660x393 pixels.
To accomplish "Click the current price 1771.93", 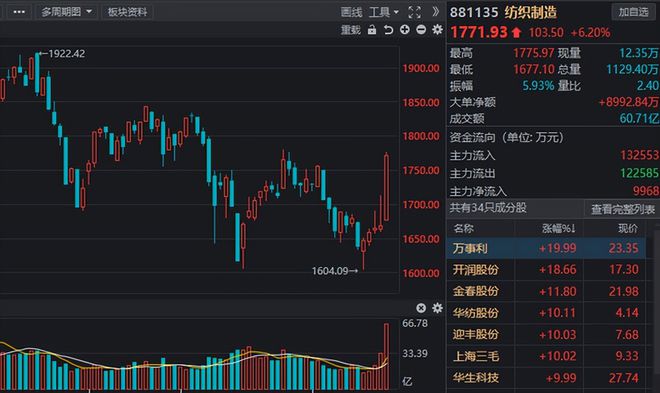I will [x=479, y=32].
